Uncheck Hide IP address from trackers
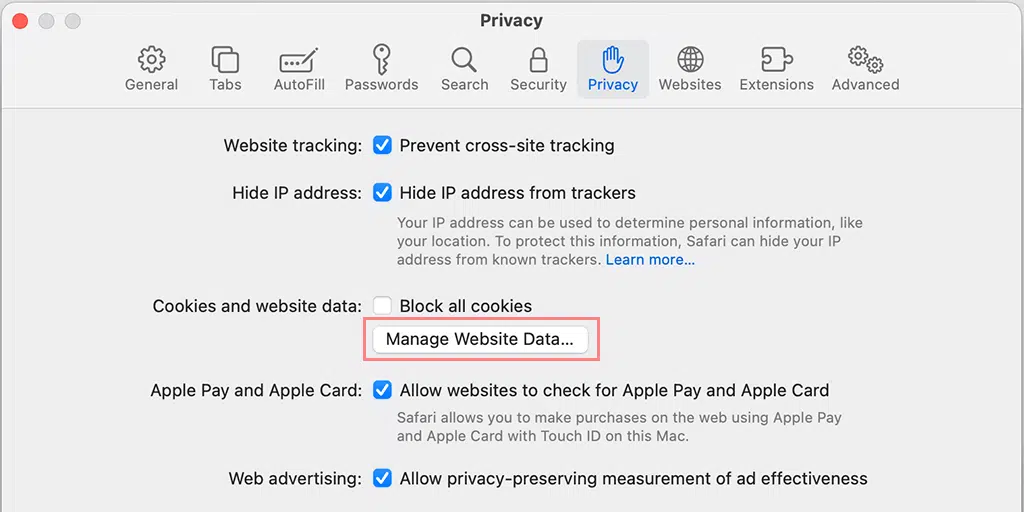The height and width of the screenshot is (512, 1024). coord(382,192)
